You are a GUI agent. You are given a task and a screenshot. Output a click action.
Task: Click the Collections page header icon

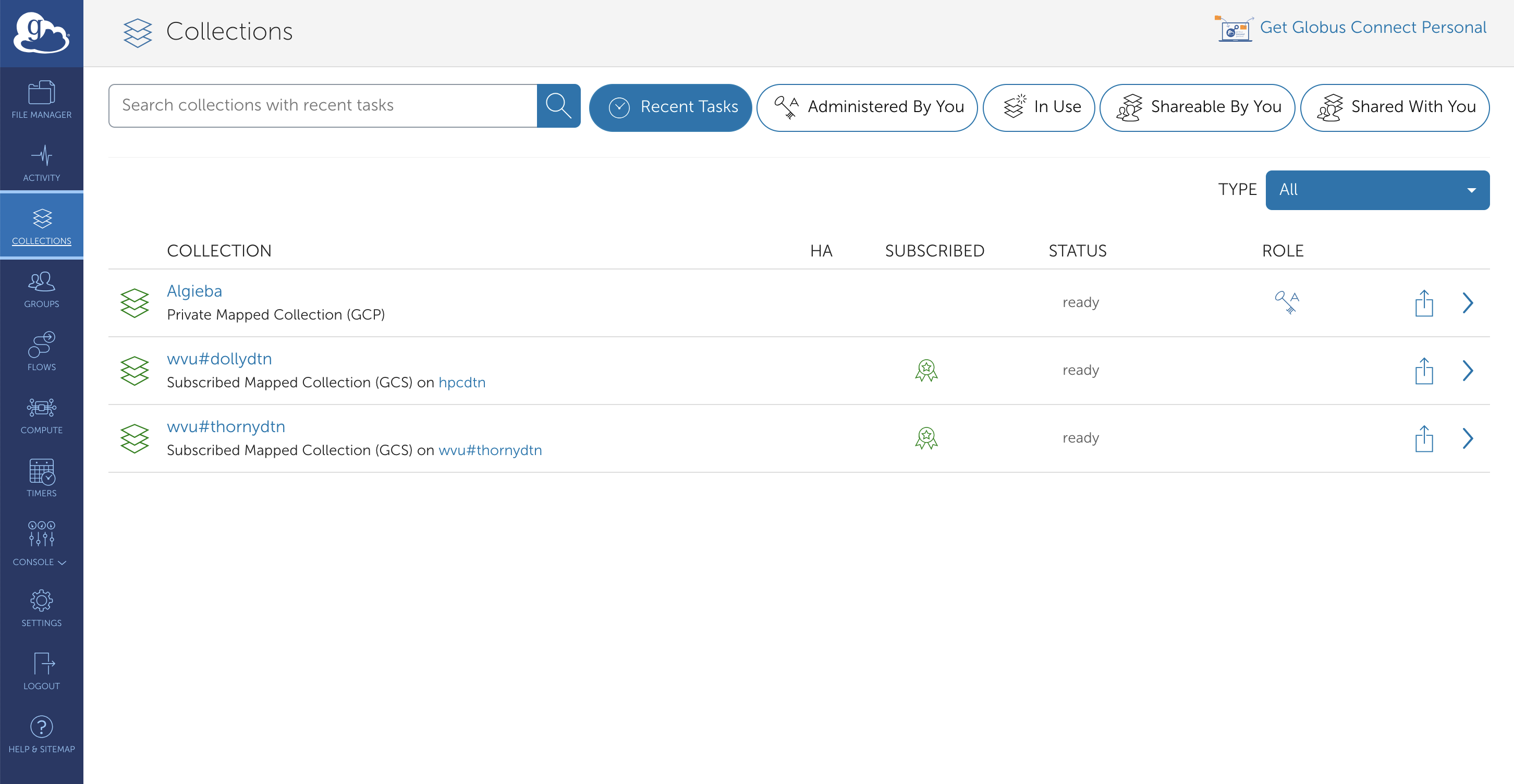coord(138,33)
